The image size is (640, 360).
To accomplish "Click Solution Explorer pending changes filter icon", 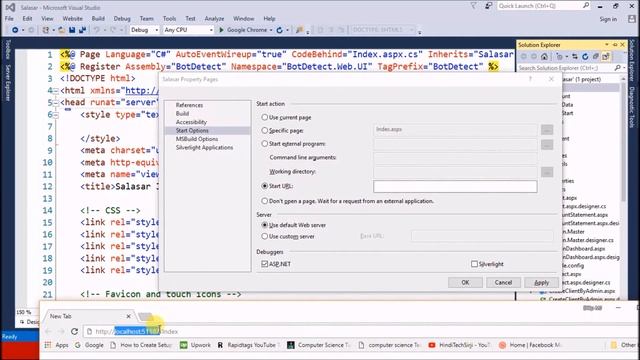I will coord(560,56).
